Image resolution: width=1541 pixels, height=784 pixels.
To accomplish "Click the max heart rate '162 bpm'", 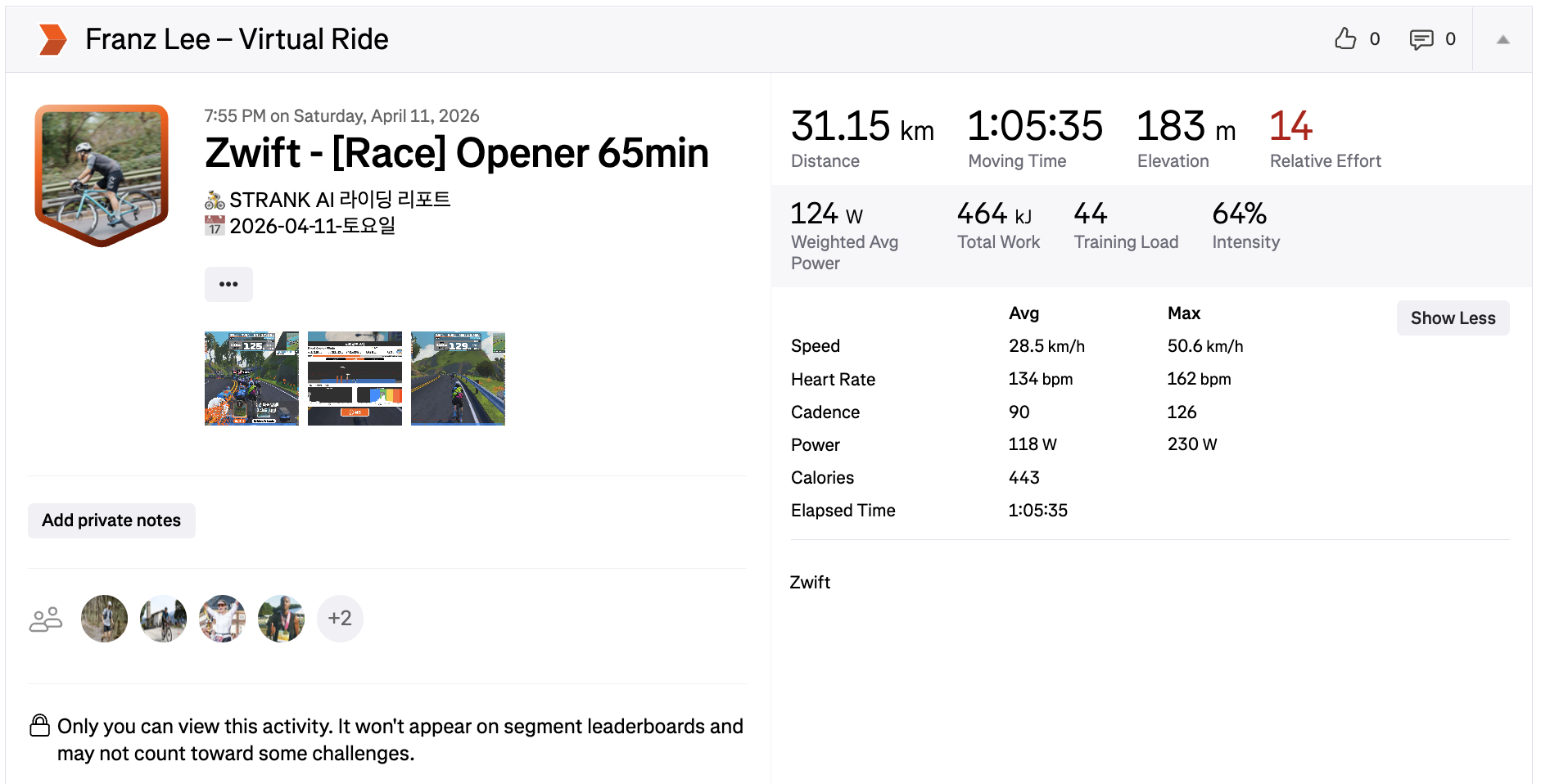I will 1200,379.
